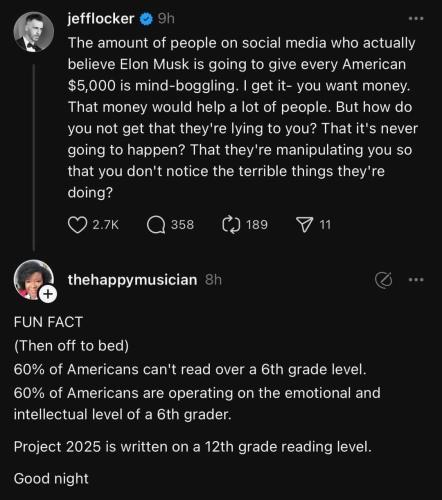Open the 358 replies count
Screen dimensions: 442x500
coord(182,225)
